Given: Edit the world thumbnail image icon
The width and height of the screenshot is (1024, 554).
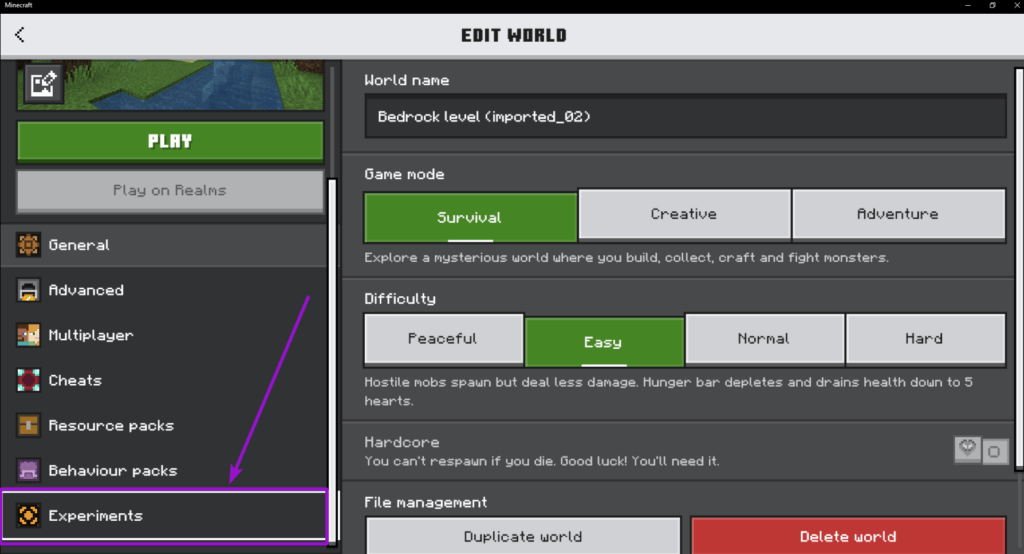Looking at the screenshot, I should (43, 83).
